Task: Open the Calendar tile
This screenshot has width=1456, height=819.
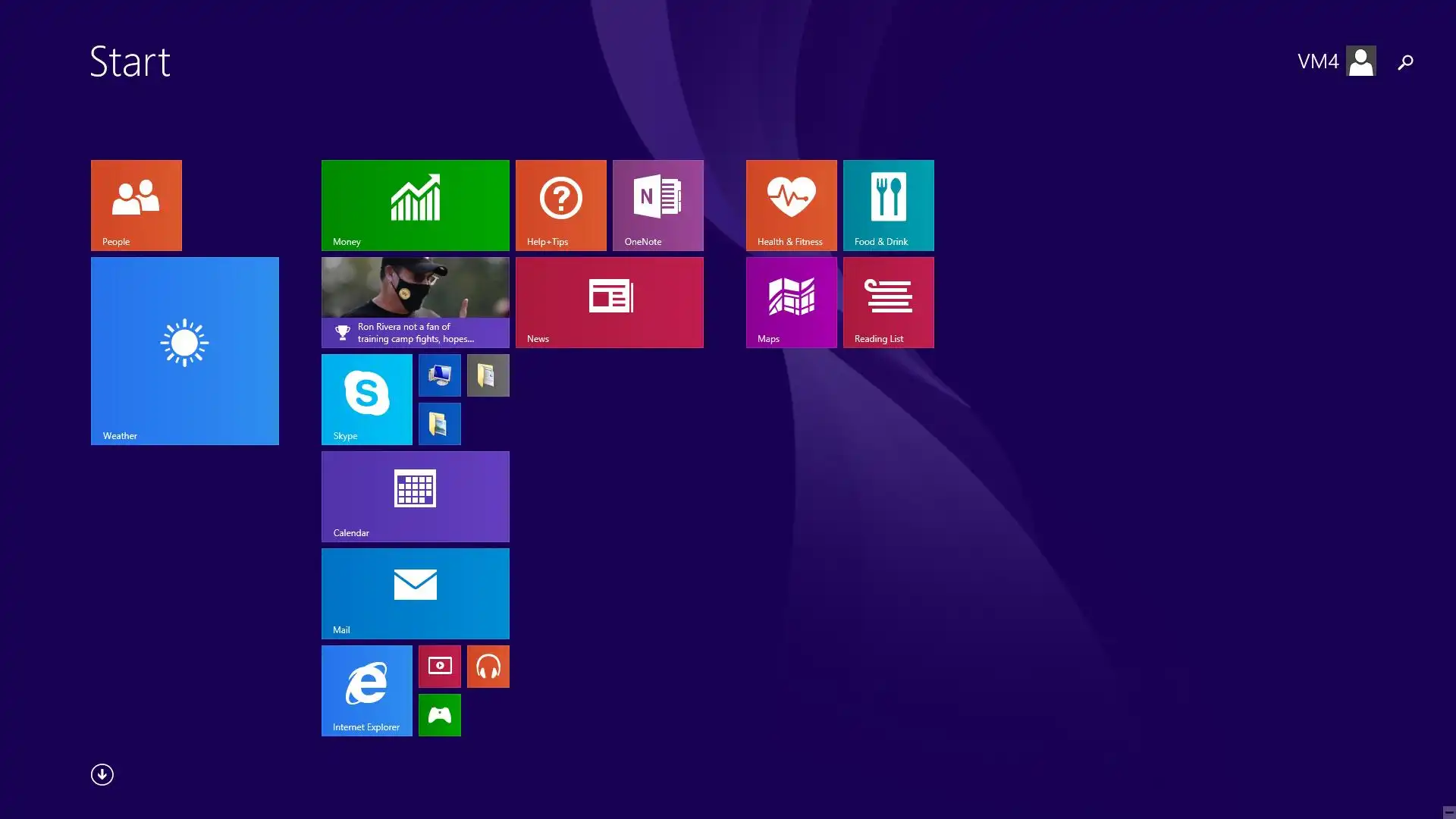Action: coord(415,496)
